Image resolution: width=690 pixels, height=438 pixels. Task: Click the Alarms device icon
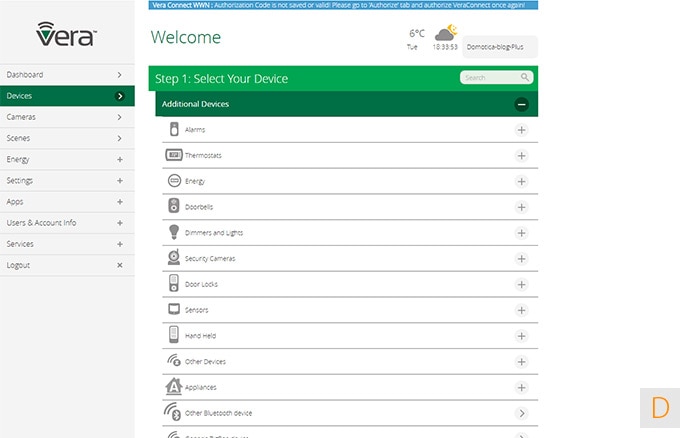click(174, 129)
